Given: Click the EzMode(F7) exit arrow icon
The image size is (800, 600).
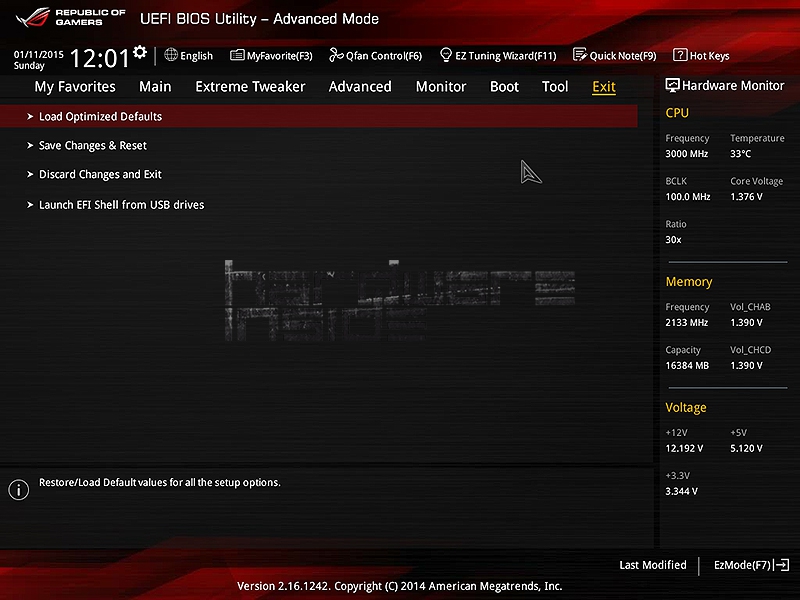Looking at the screenshot, I should [x=782, y=565].
